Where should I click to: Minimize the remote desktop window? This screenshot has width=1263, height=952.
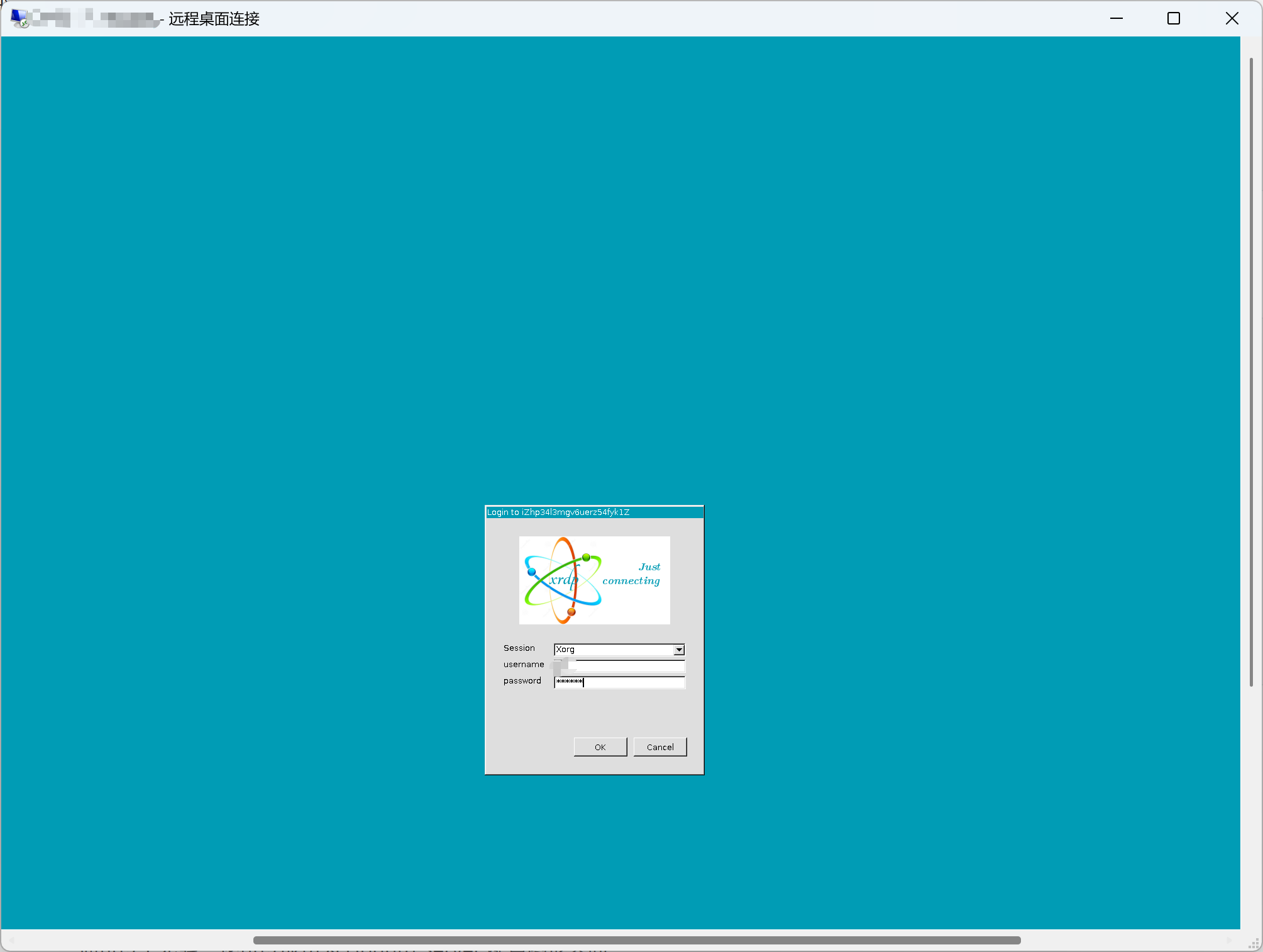[x=1116, y=18]
